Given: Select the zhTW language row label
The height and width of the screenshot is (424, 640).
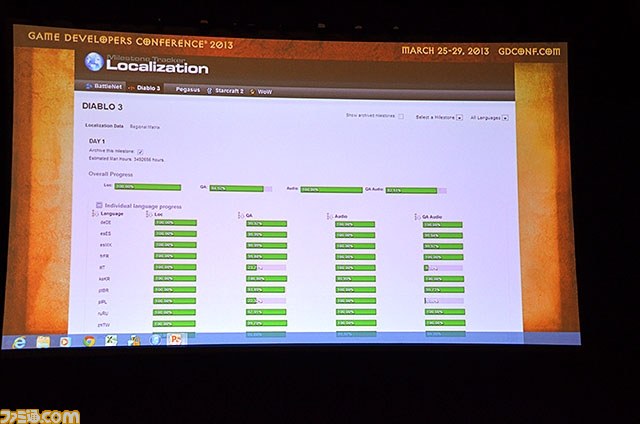Looking at the screenshot, I should [104, 325].
